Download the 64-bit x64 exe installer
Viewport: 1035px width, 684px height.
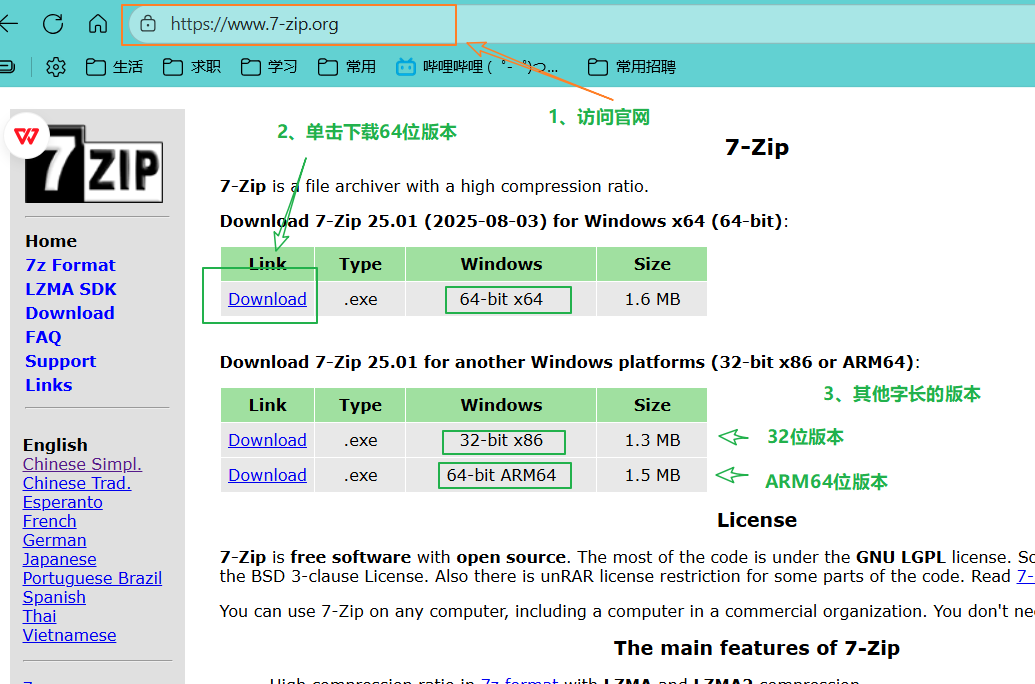pos(267,299)
